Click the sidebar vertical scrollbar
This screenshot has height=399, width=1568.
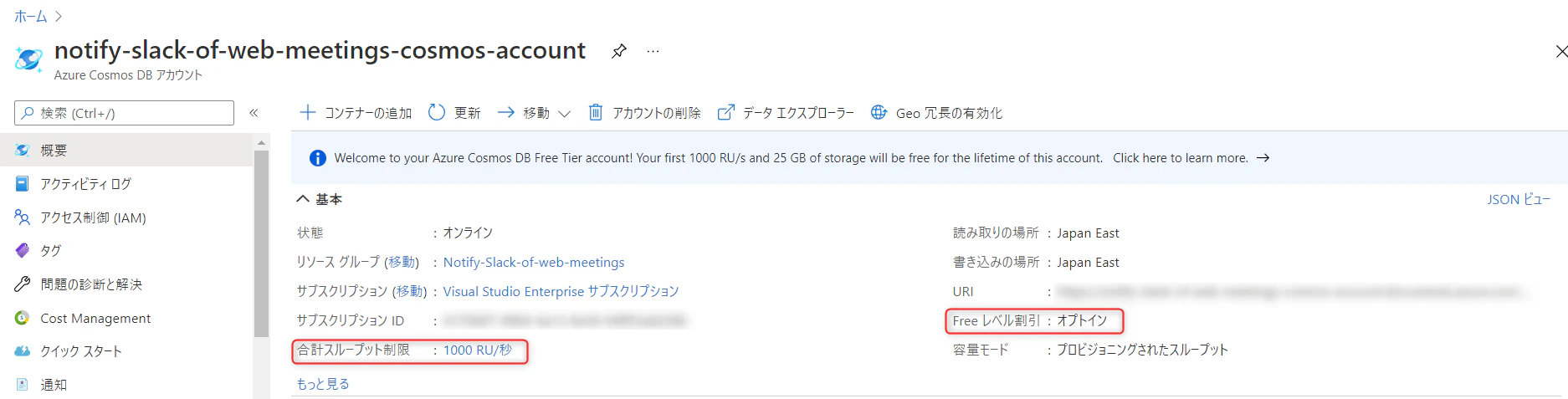tap(261, 243)
